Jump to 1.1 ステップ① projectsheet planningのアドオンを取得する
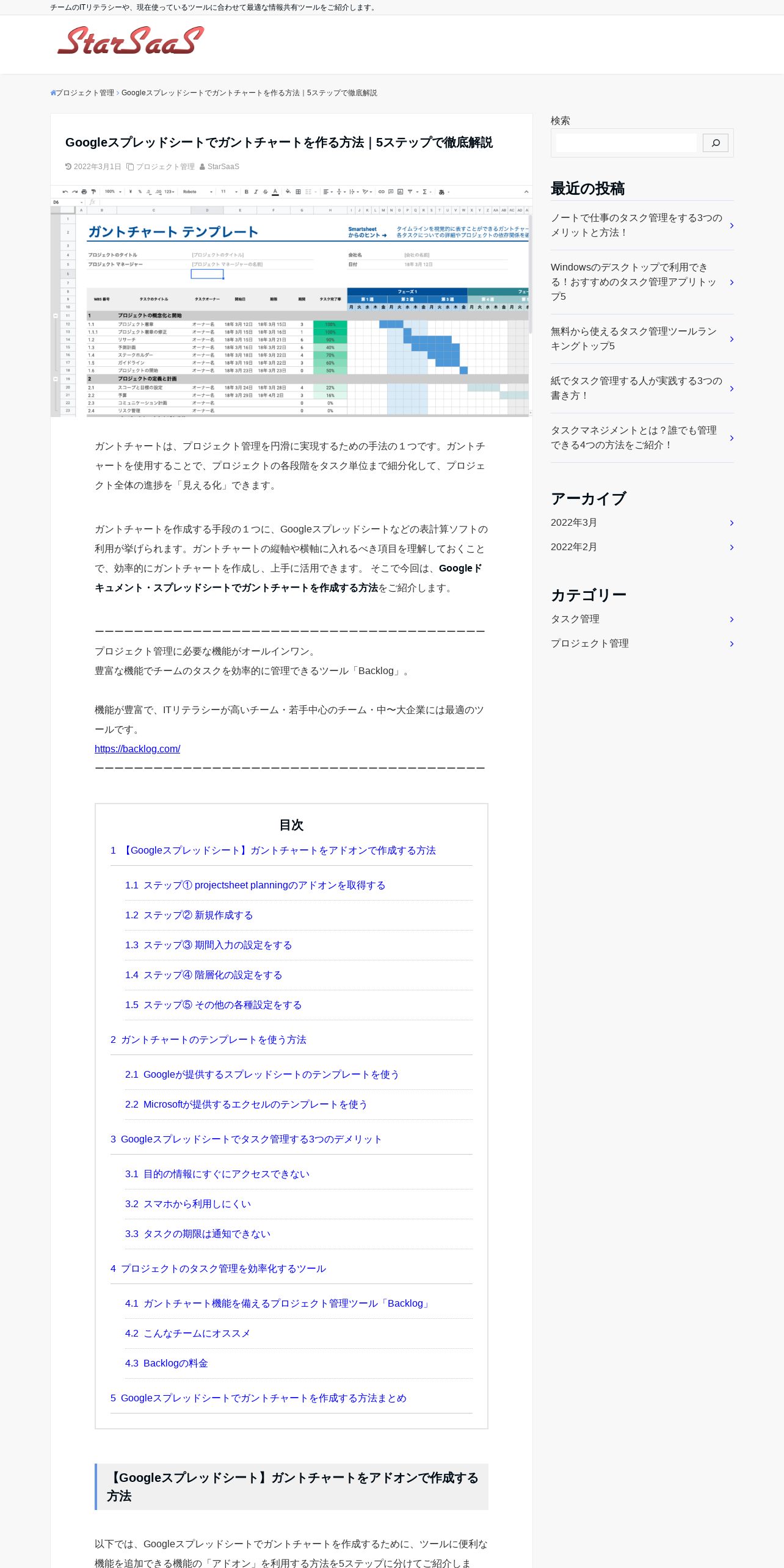784x1568 pixels. tap(255, 885)
